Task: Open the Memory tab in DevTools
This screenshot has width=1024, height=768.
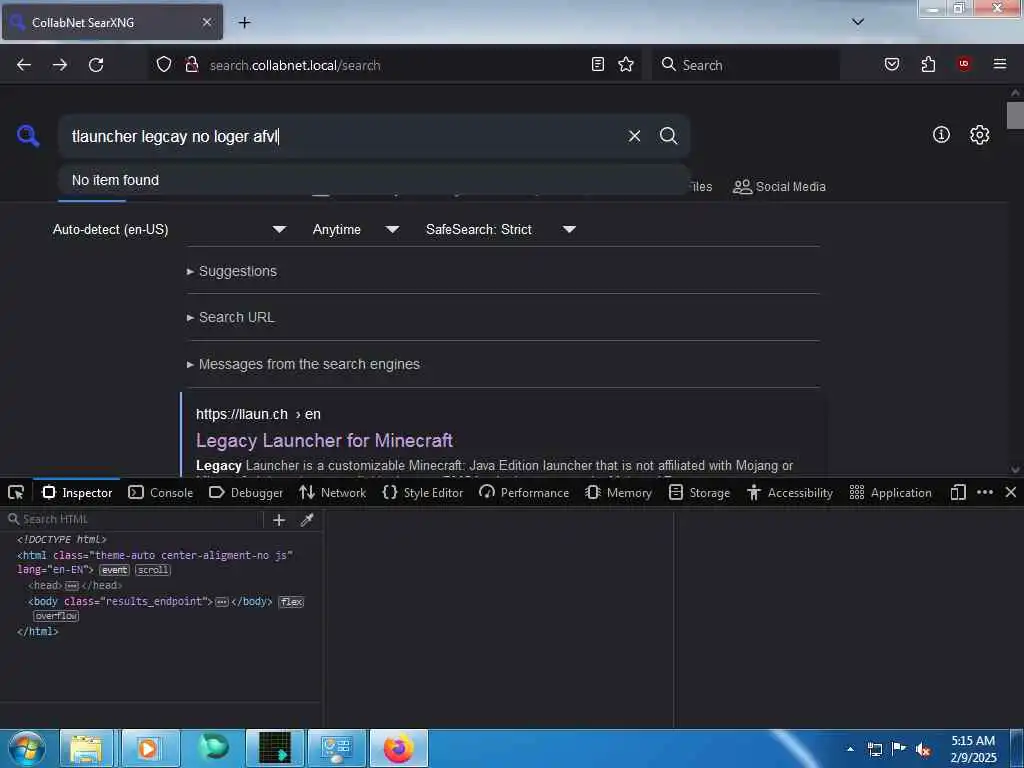Action: pyautogui.click(x=618, y=492)
